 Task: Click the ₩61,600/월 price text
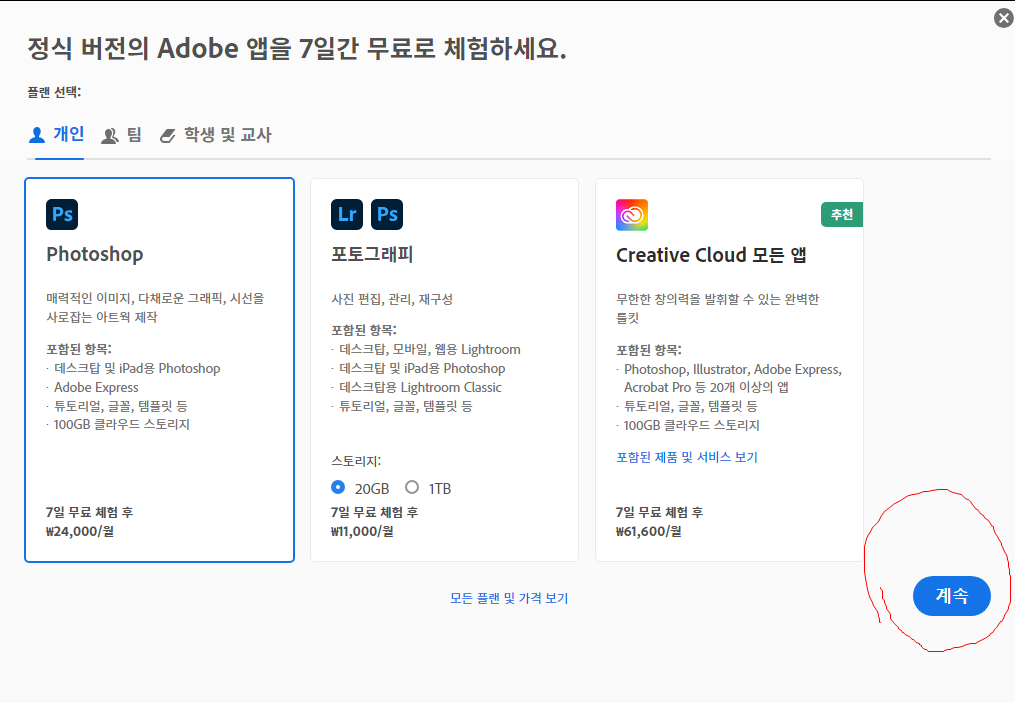coord(649,531)
